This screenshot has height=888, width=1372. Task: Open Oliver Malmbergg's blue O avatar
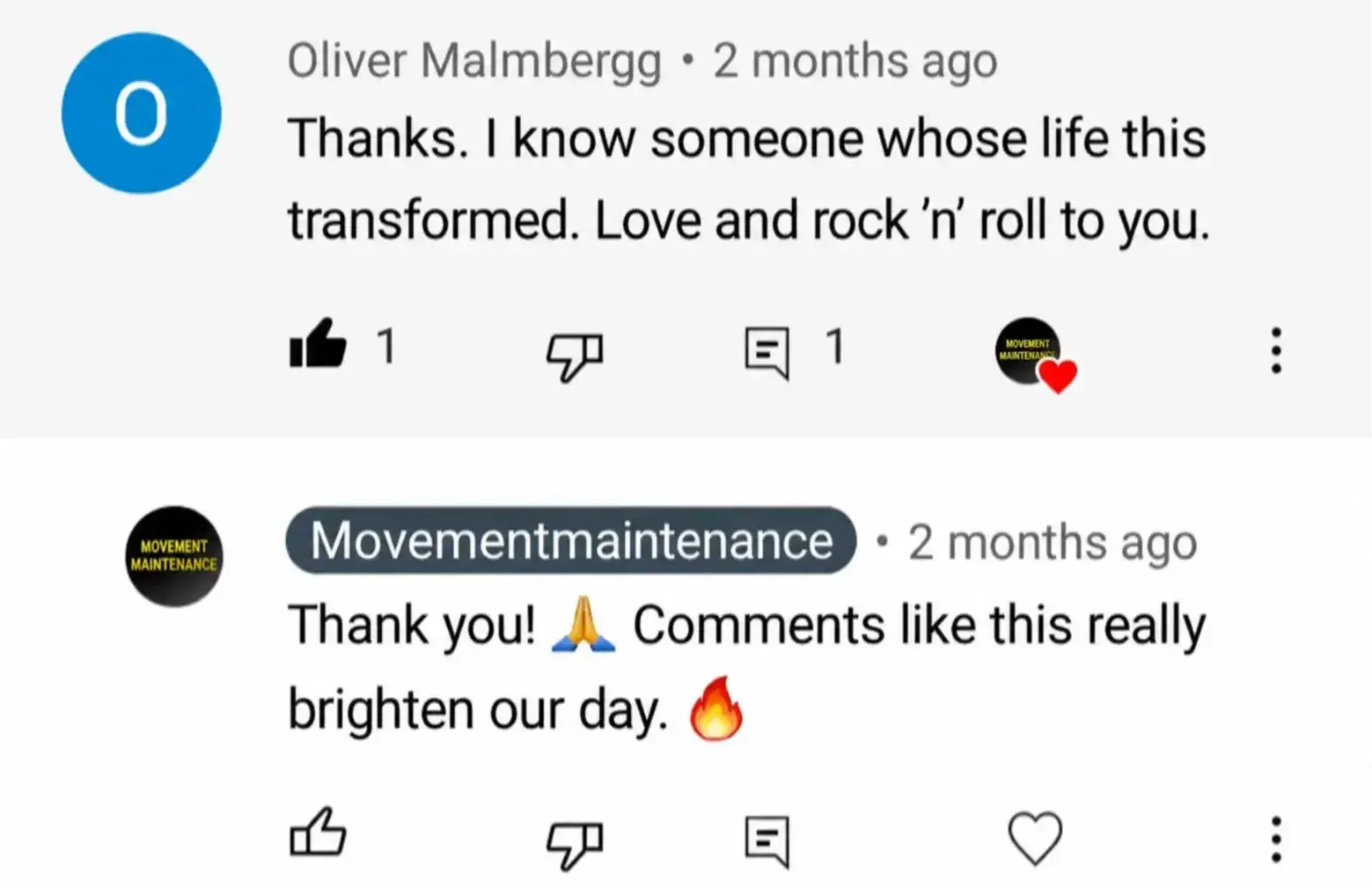(x=141, y=113)
